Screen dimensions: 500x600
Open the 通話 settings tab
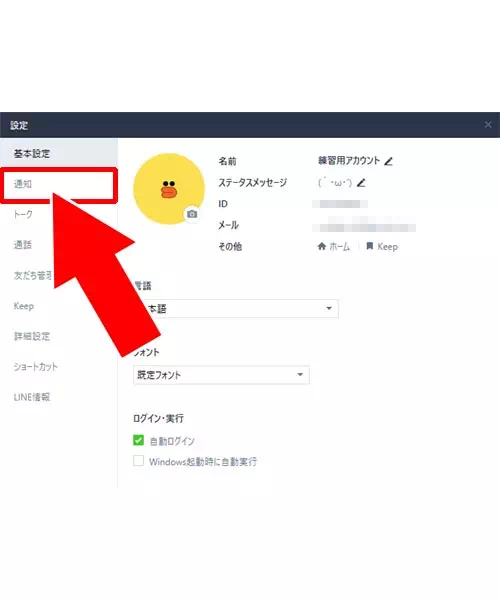click(x=23, y=245)
